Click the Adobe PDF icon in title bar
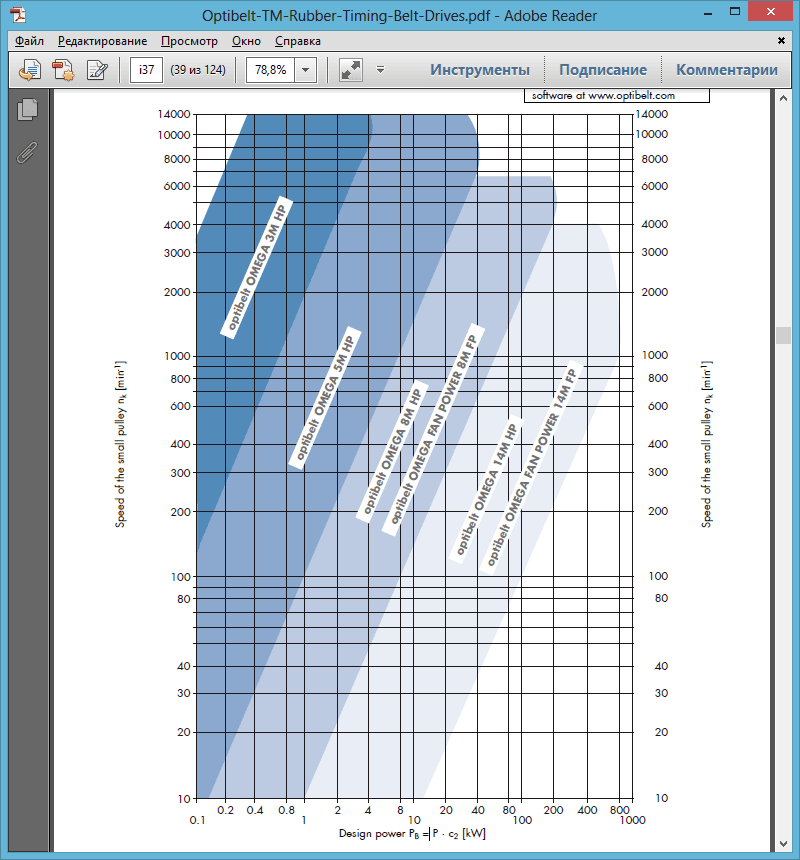Viewport: 800px width, 860px height. point(18,15)
